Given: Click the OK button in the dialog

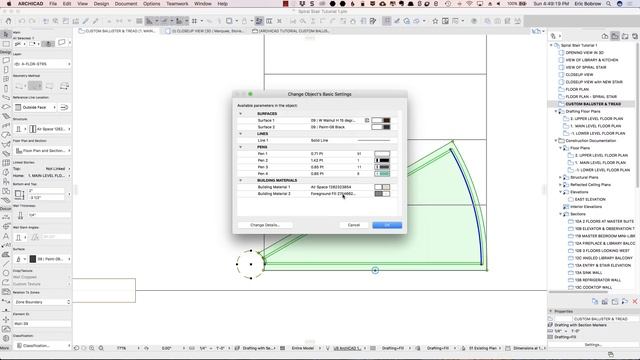Looking at the screenshot, I should coord(387,225).
